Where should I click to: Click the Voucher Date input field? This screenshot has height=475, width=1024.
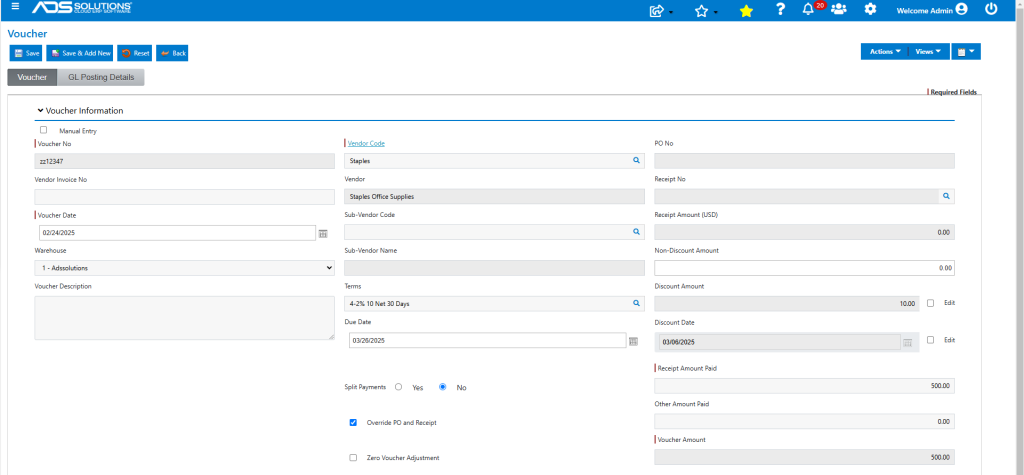point(178,233)
